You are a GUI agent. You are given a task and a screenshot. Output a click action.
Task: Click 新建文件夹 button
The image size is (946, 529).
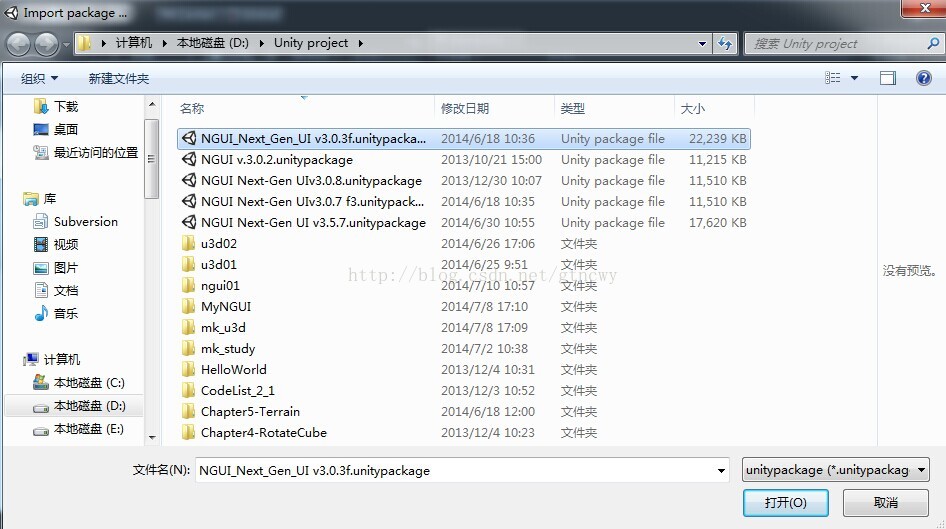pyautogui.click(x=118, y=78)
